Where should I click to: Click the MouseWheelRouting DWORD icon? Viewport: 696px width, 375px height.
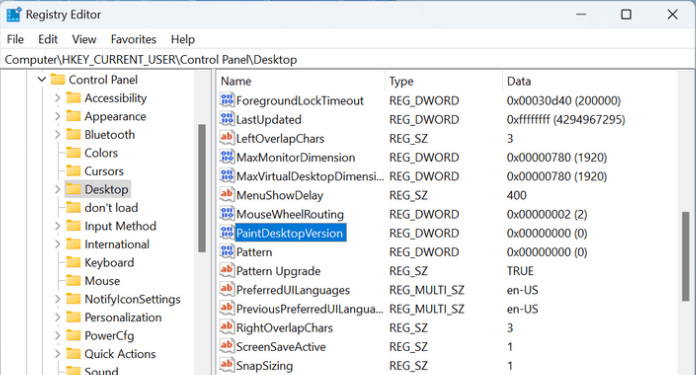coord(227,214)
